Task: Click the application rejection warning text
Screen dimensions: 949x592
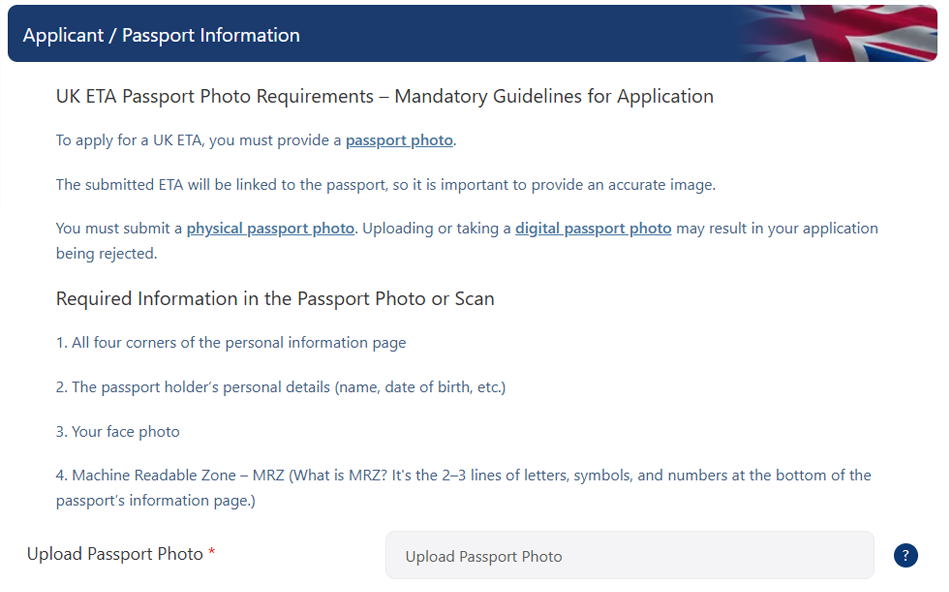Action: click(467, 240)
